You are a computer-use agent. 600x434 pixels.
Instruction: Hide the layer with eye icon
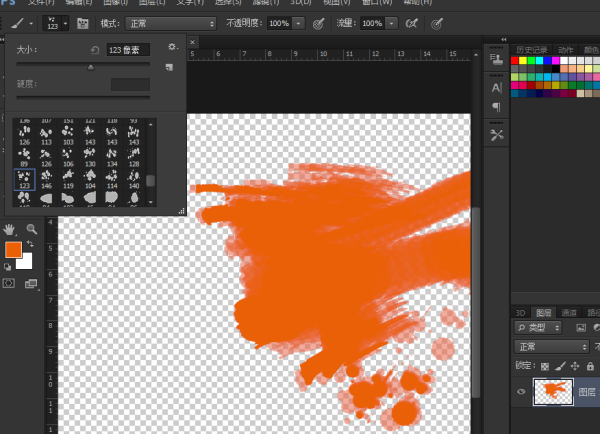pos(521,392)
